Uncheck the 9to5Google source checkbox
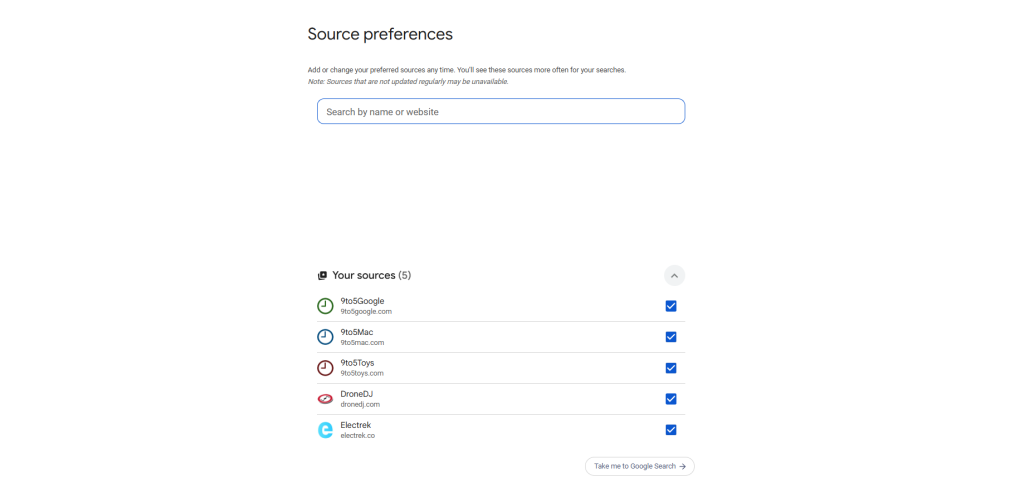 (671, 306)
